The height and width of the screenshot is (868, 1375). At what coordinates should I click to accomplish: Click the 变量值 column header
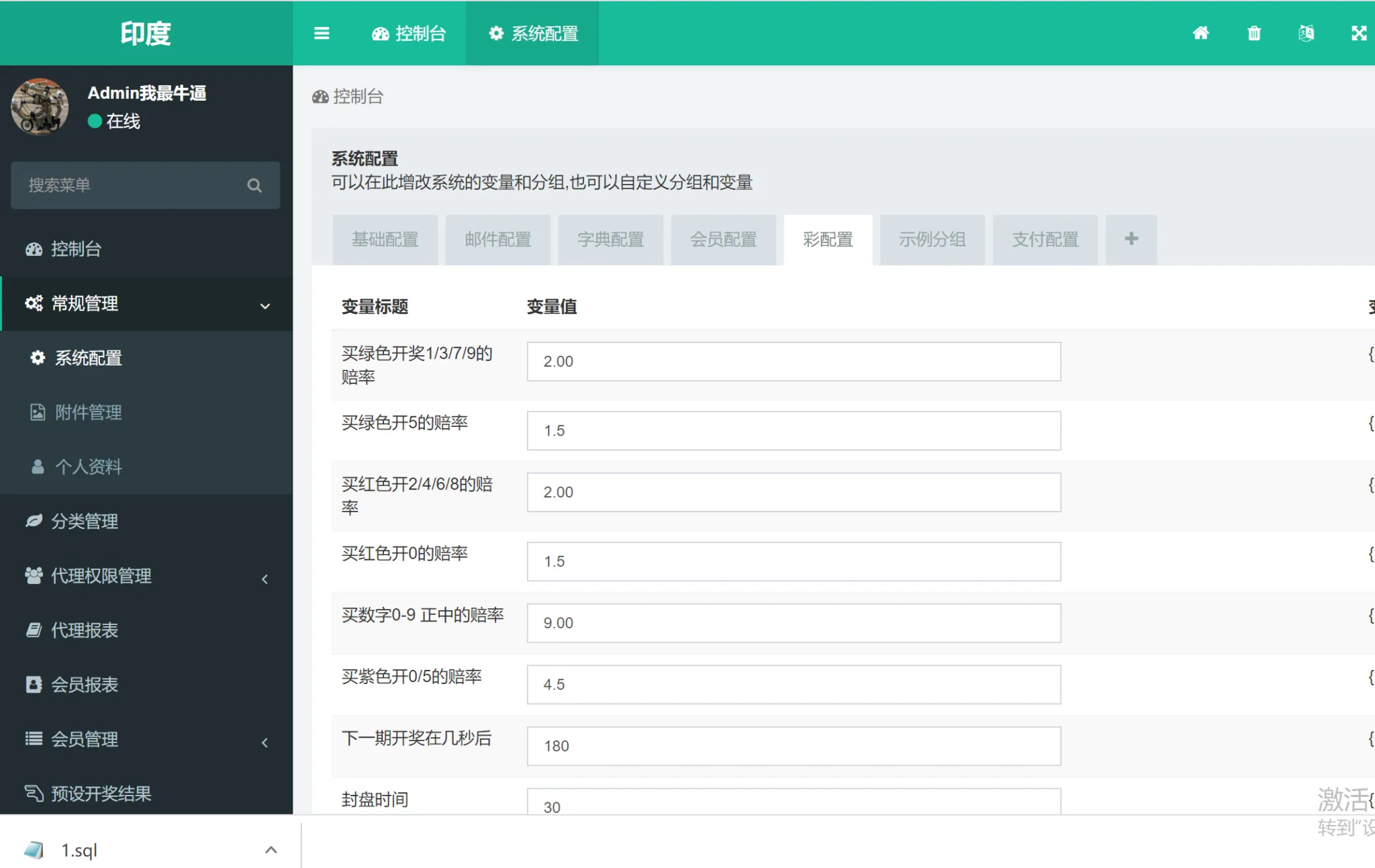[x=551, y=307]
